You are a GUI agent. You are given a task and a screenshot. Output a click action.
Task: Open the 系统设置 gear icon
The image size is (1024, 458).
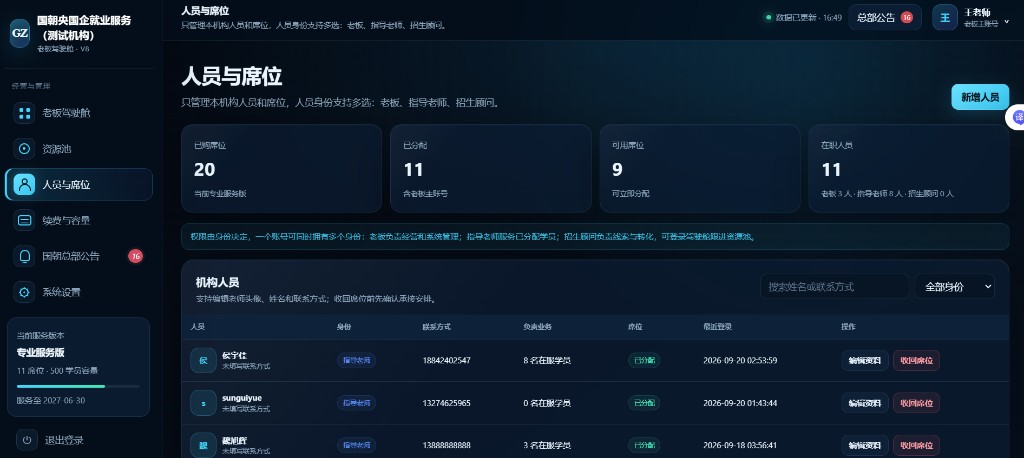(x=24, y=292)
